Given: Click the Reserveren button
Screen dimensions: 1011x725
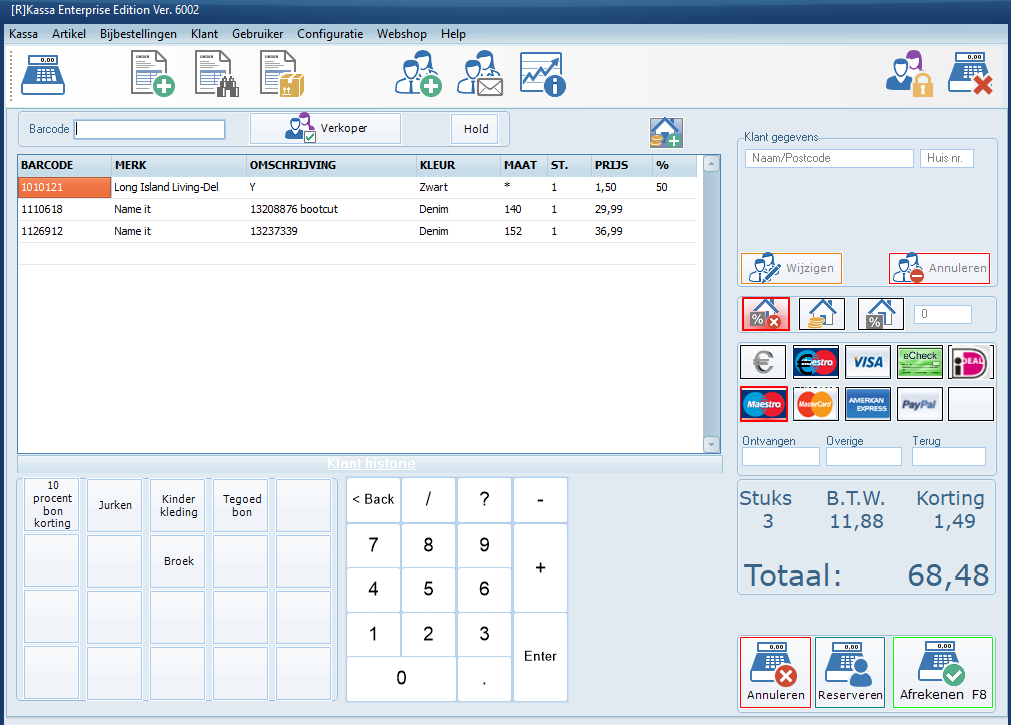Looking at the screenshot, I should click(850, 673).
